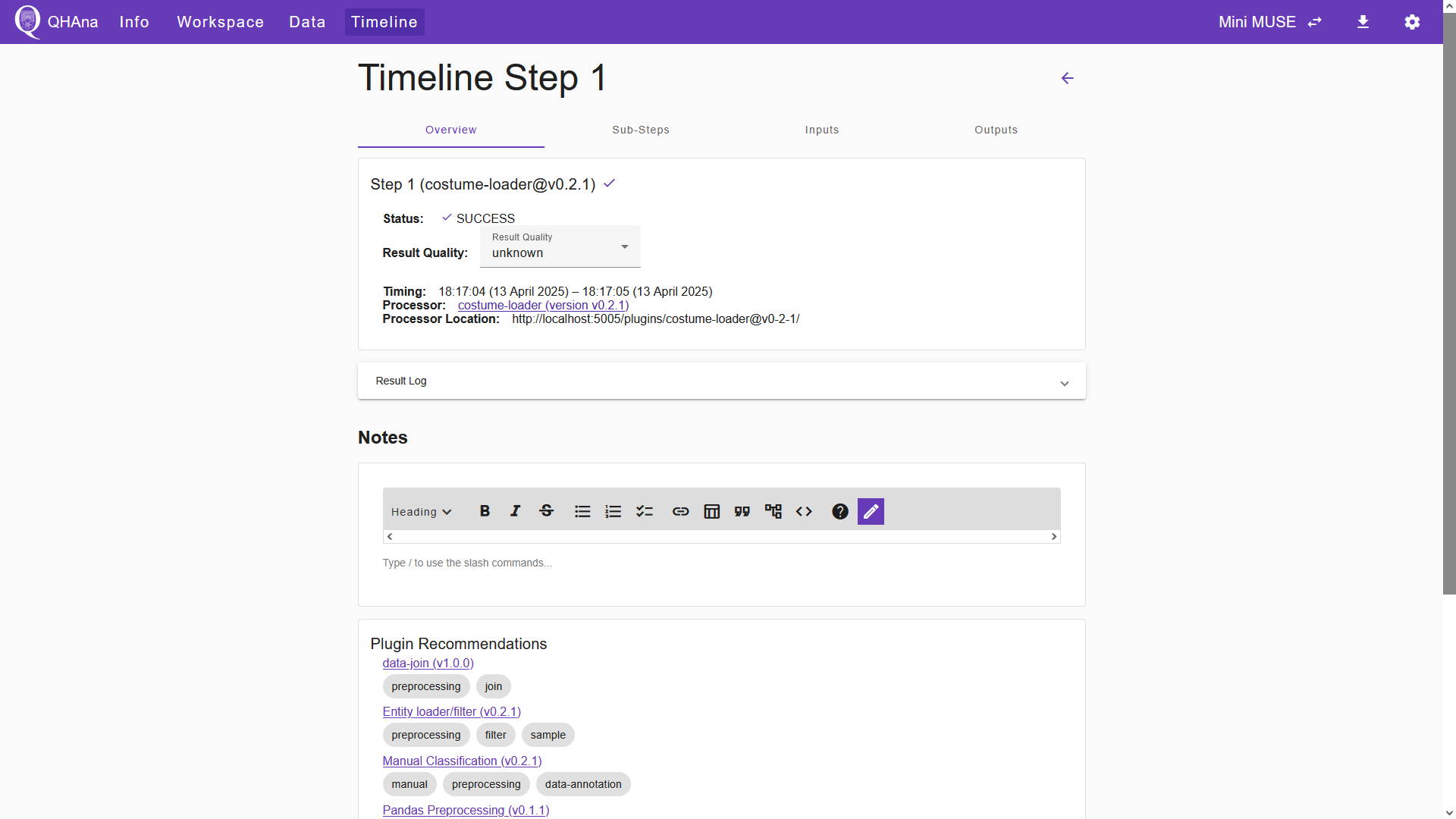Viewport: 1456px width, 819px height.
Task: Insert a table in notes editor
Action: [711, 512]
